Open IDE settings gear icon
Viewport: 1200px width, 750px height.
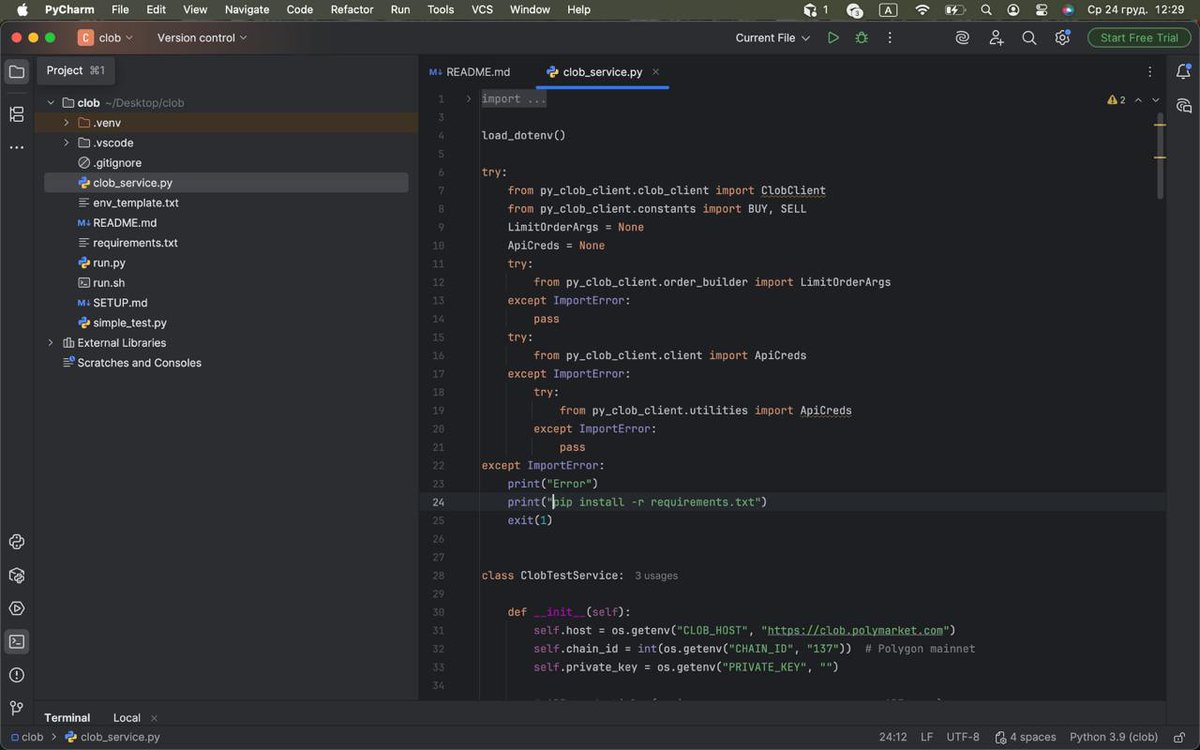[x=1062, y=38]
